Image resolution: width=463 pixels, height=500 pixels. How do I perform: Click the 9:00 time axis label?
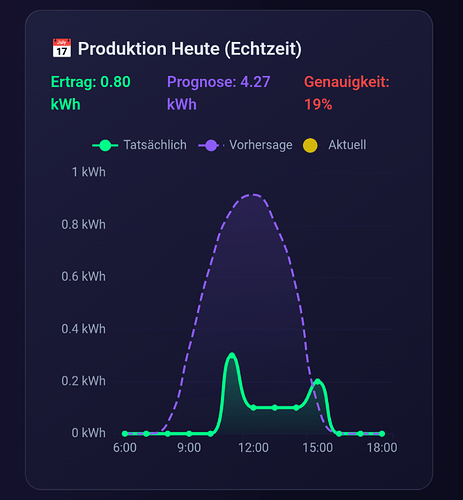point(189,448)
